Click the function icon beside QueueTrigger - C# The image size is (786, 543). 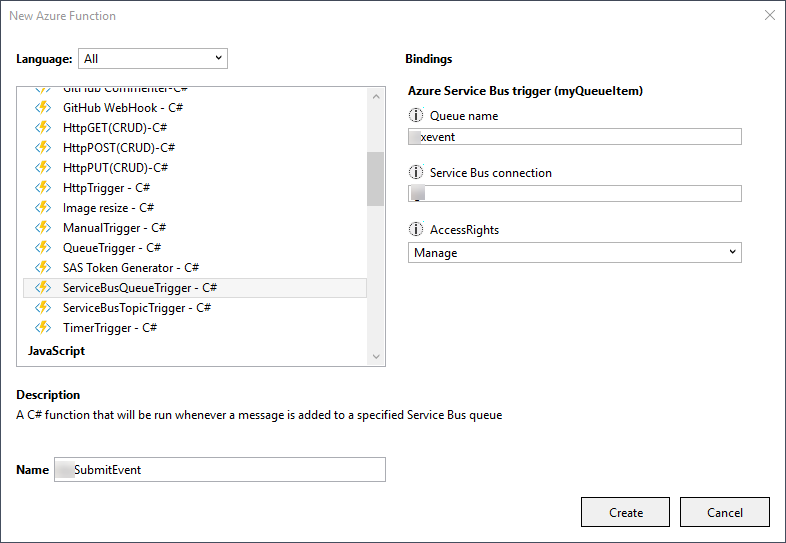pyautogui.click(x=43, y=248)
